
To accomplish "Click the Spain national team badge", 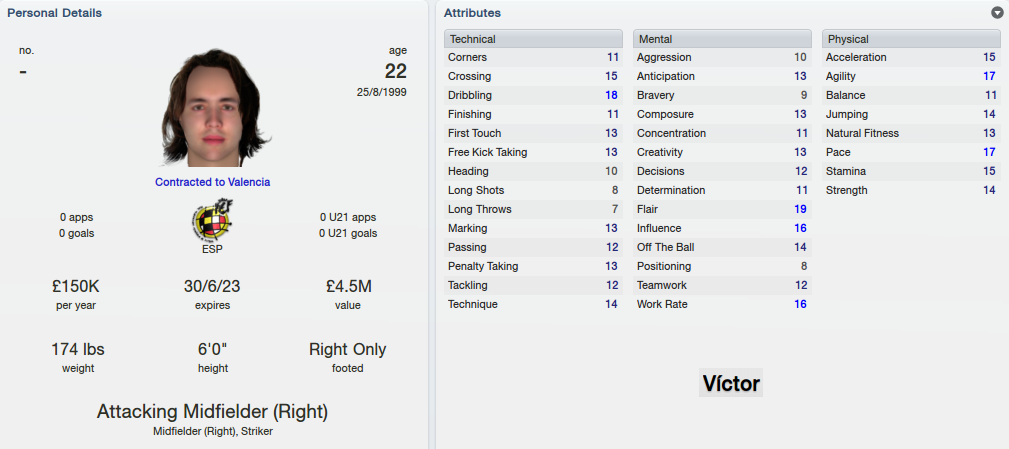I will click(x=212, y=219).
